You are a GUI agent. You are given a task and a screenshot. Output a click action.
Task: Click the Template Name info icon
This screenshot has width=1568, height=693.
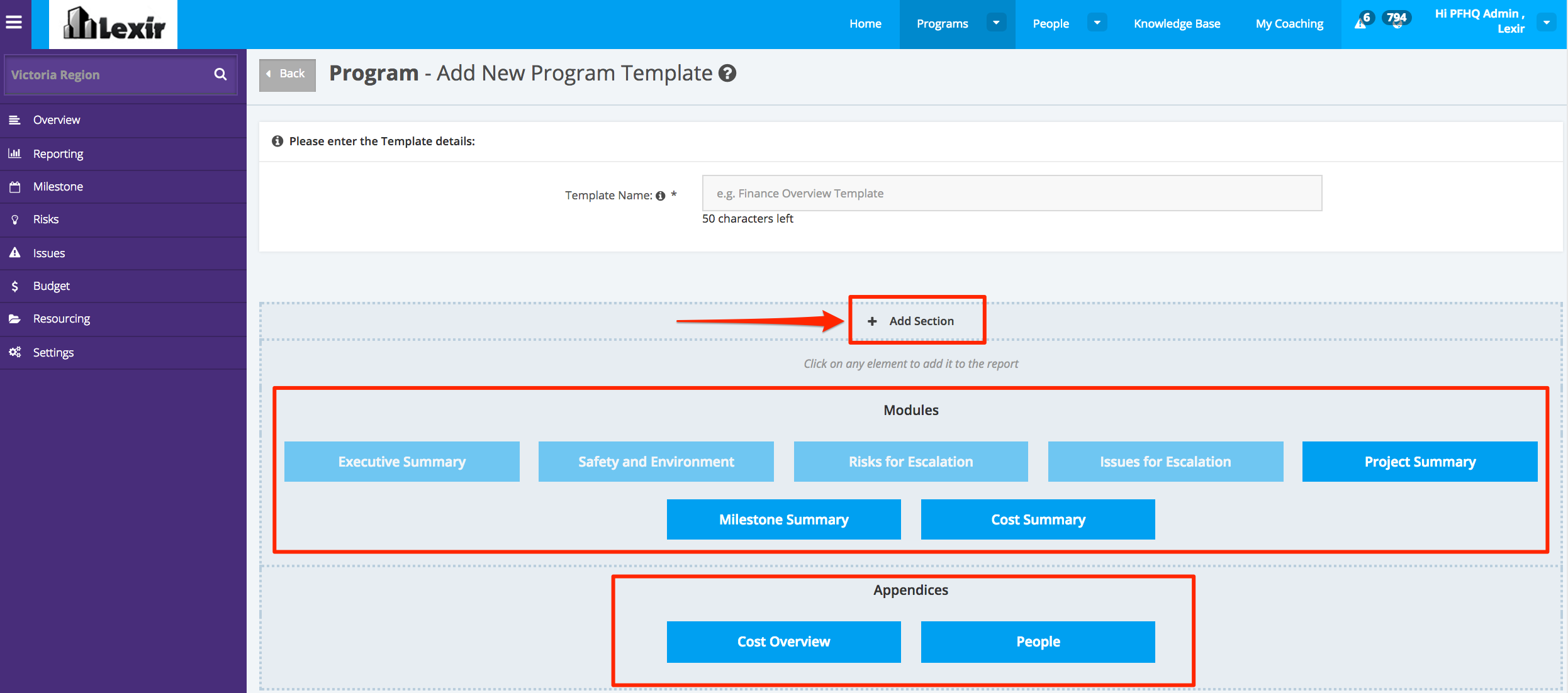(x=660, y=196)
